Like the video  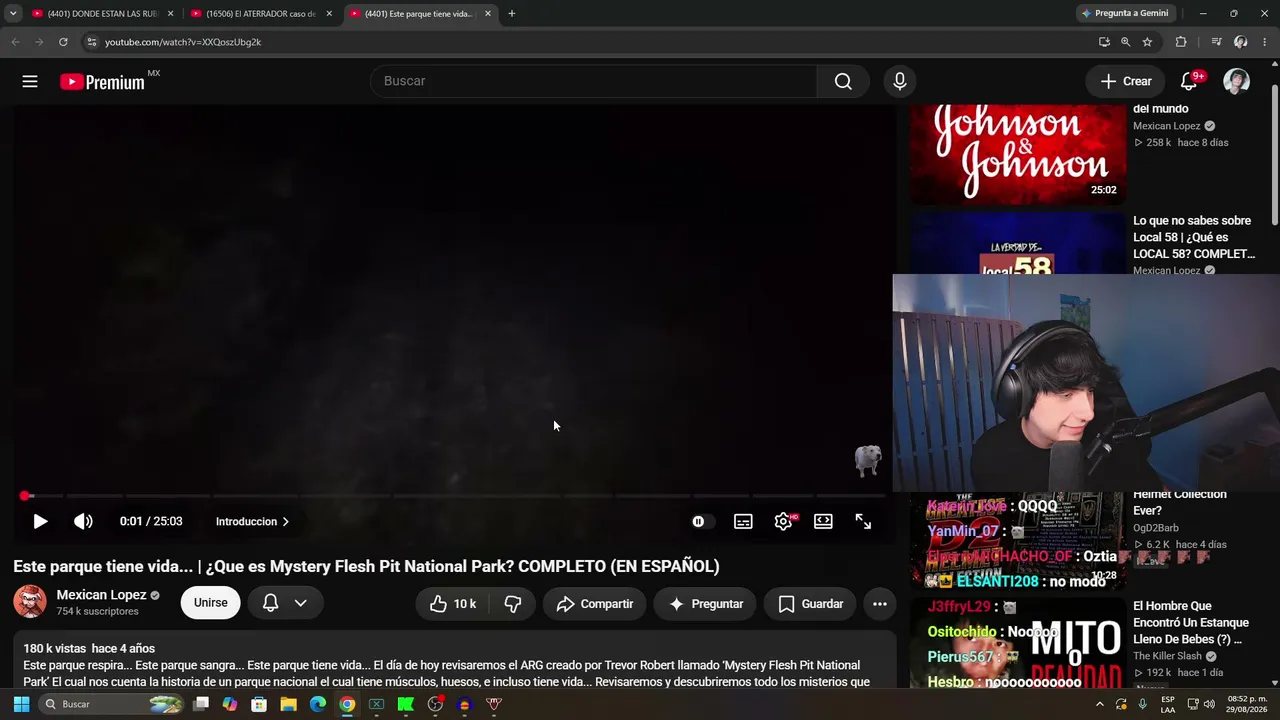[452, 604]
